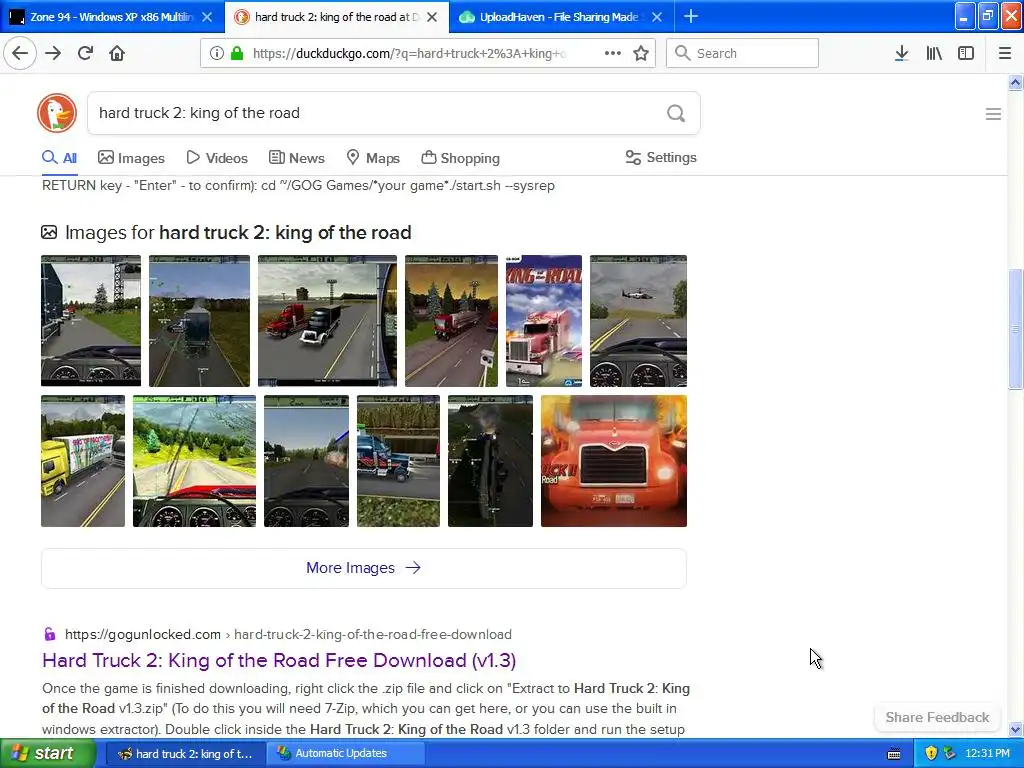The image size is (1024, 768).
Task: Open the orange truck grille close-up image
Action: pos(614,461)
